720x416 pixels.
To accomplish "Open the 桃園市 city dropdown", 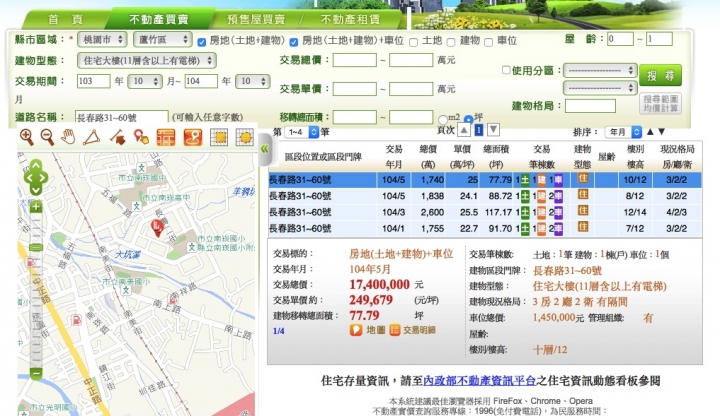I will (102, 39).
